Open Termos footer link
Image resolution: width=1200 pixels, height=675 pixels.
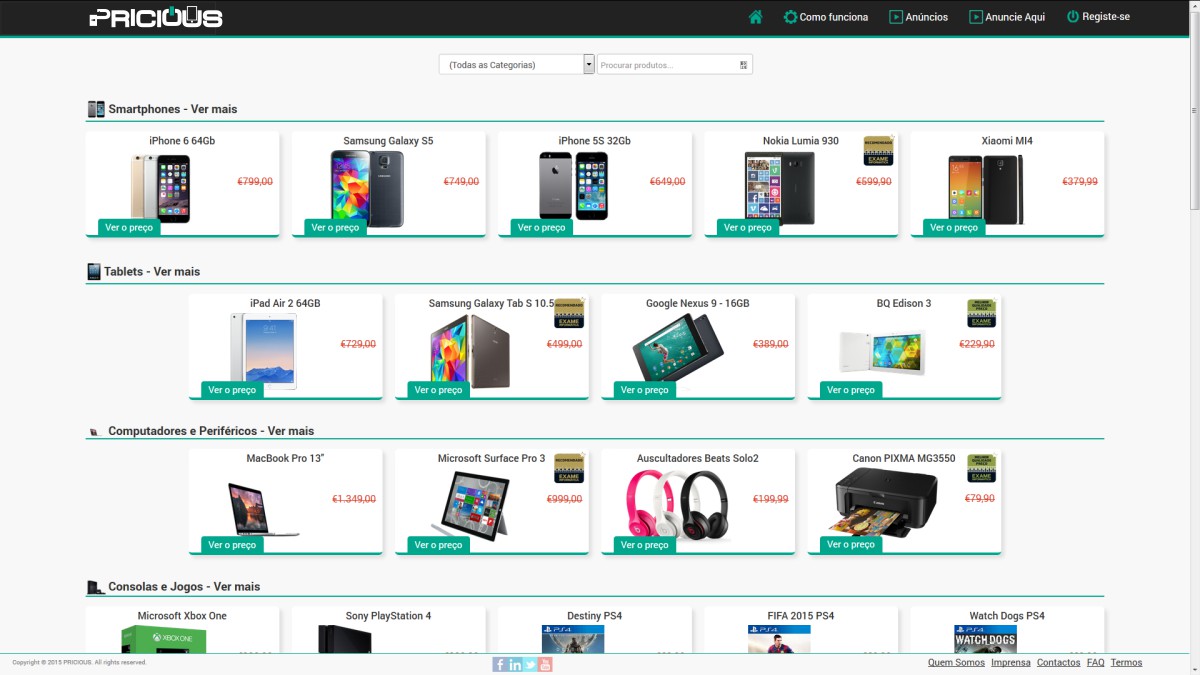point(1126,662)
